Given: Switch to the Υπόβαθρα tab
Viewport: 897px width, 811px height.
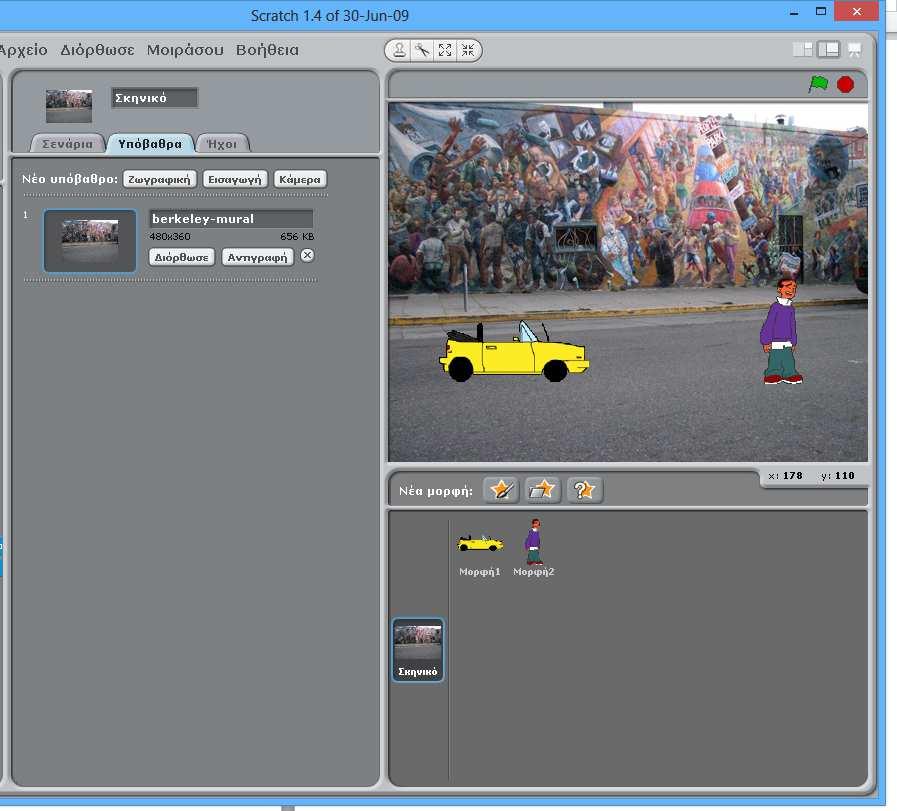Looking at the screenshot, I should coord(150,144).
